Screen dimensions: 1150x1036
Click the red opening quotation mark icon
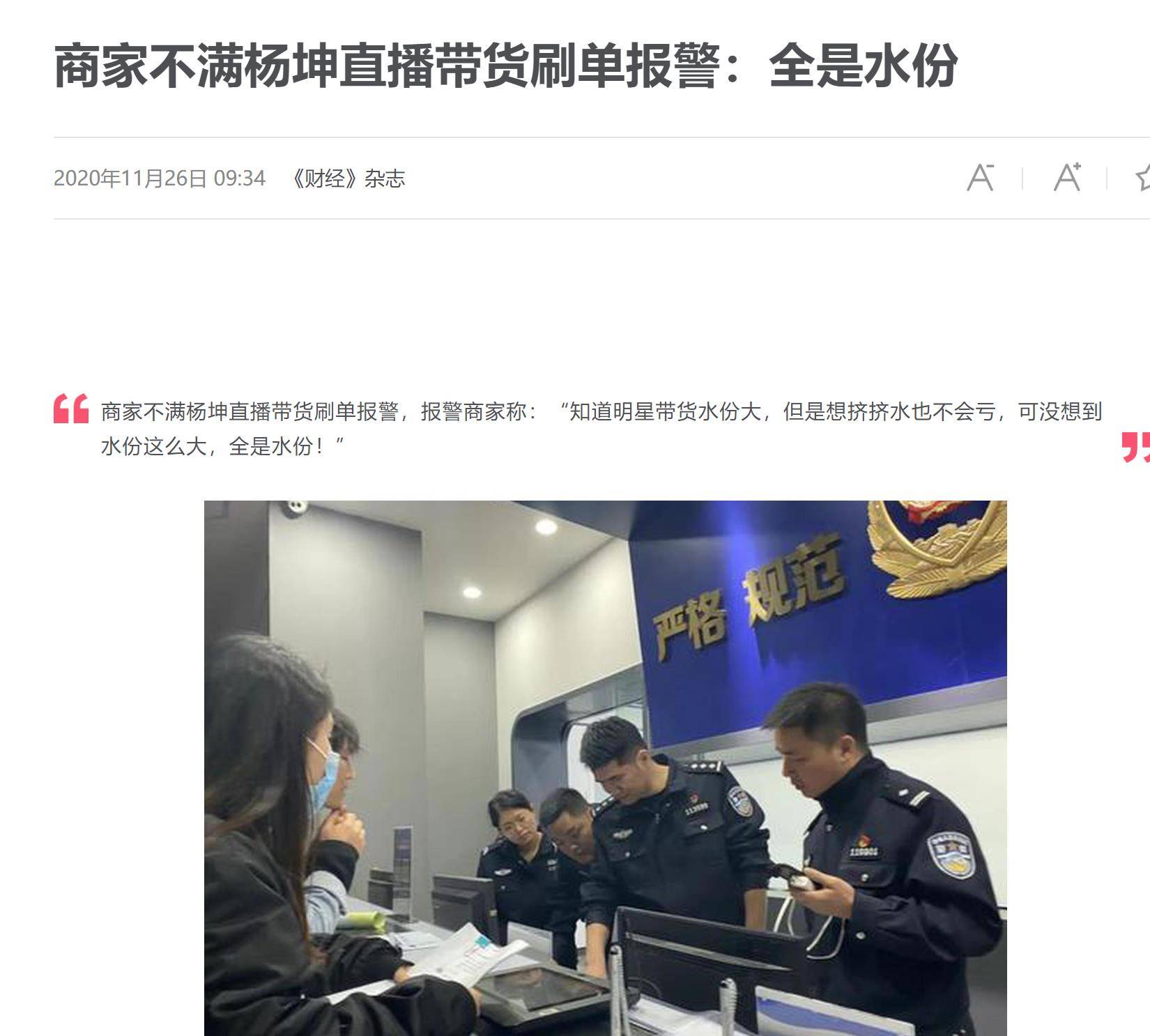click(71, 409)
